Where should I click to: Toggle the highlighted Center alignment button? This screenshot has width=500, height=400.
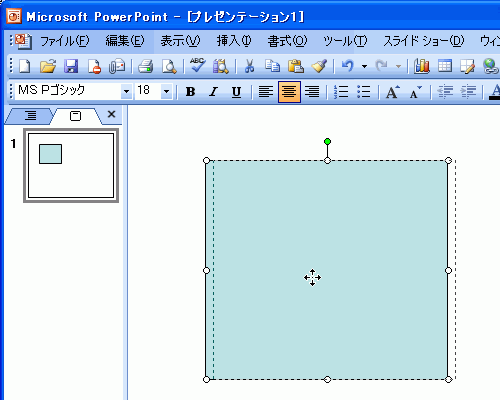coord(289,92)
